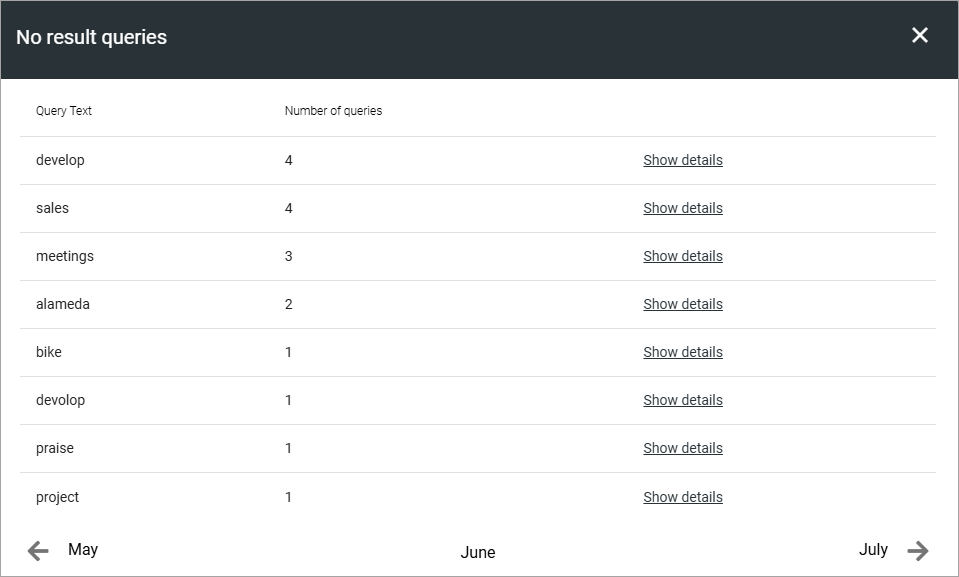
Task: Select the 'meetings' query text
Action: click(x=65, y=256)
